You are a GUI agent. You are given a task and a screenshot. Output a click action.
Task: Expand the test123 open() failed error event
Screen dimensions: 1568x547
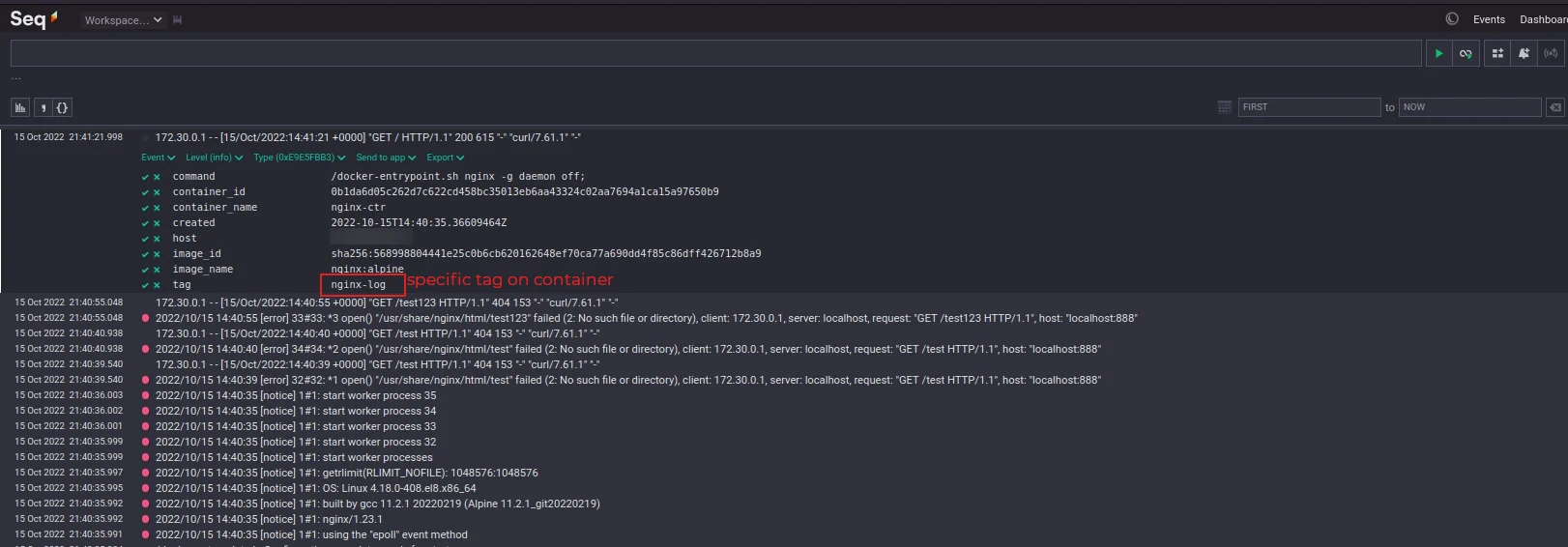tap(646, 318)
